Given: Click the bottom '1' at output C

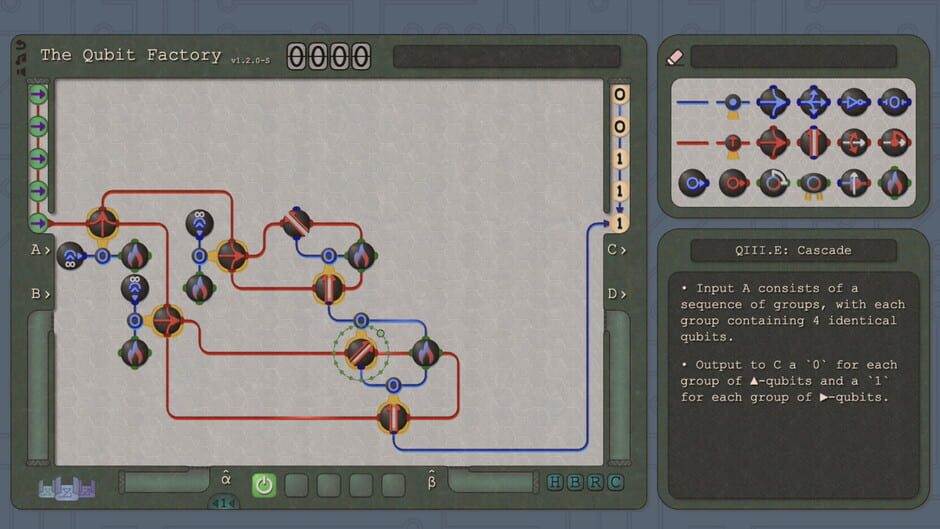Looking at the screenshot, I should pyautogui.click(x=620, y=223).
